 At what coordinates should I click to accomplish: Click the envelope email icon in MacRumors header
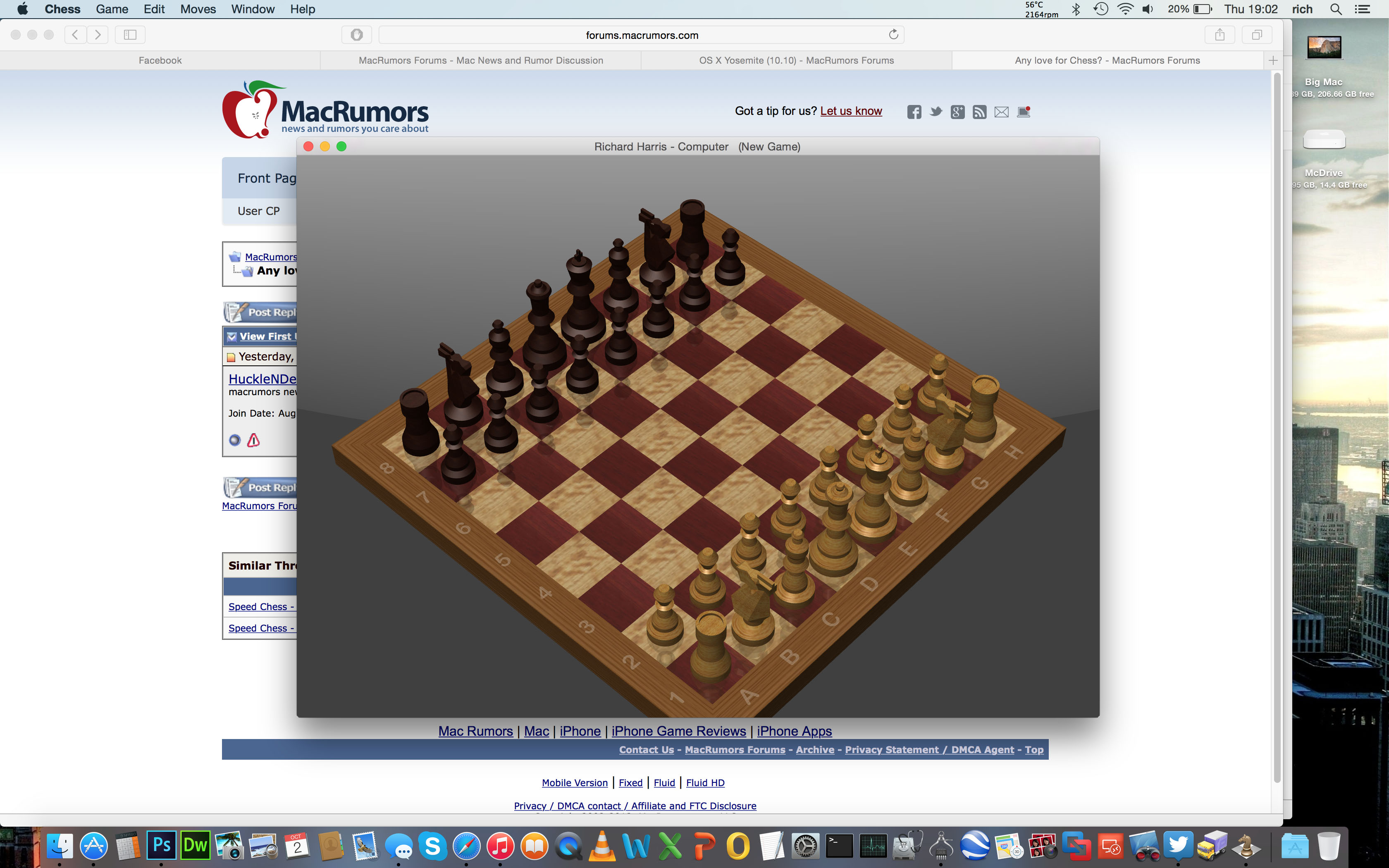coord(1002,112)
